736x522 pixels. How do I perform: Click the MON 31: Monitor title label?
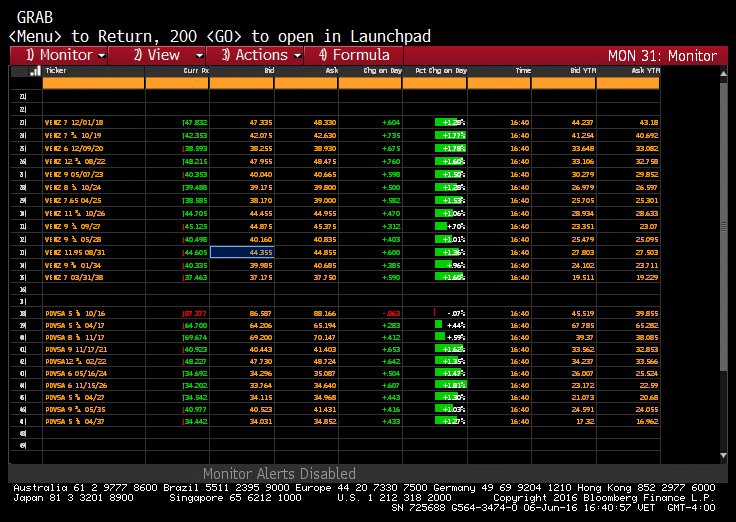(662, 56)
